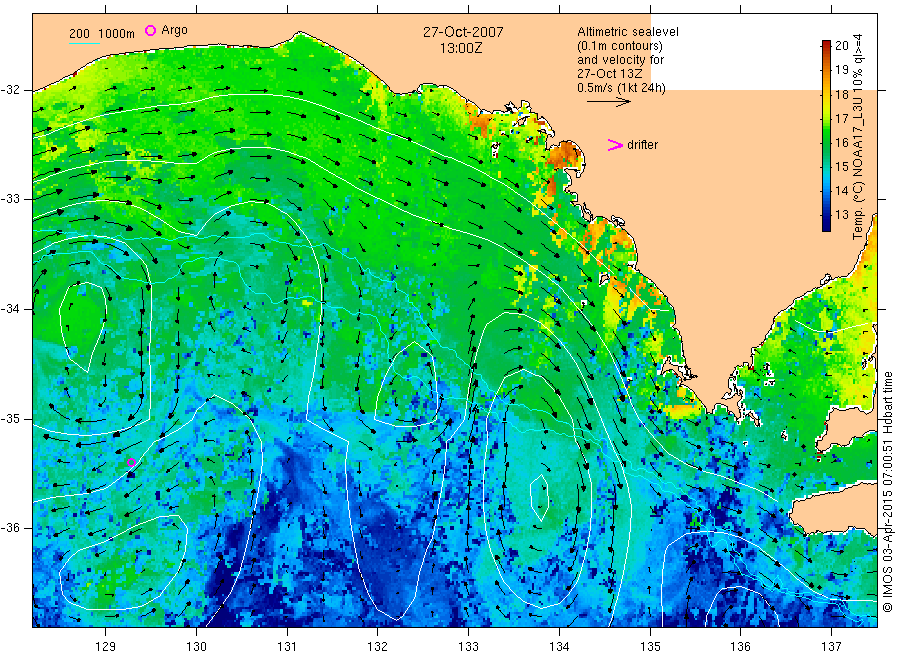Image resolution: width=900 pixels, height=660 pixels.
Task: Click latitude axis label -32
Action: point(10,90)
